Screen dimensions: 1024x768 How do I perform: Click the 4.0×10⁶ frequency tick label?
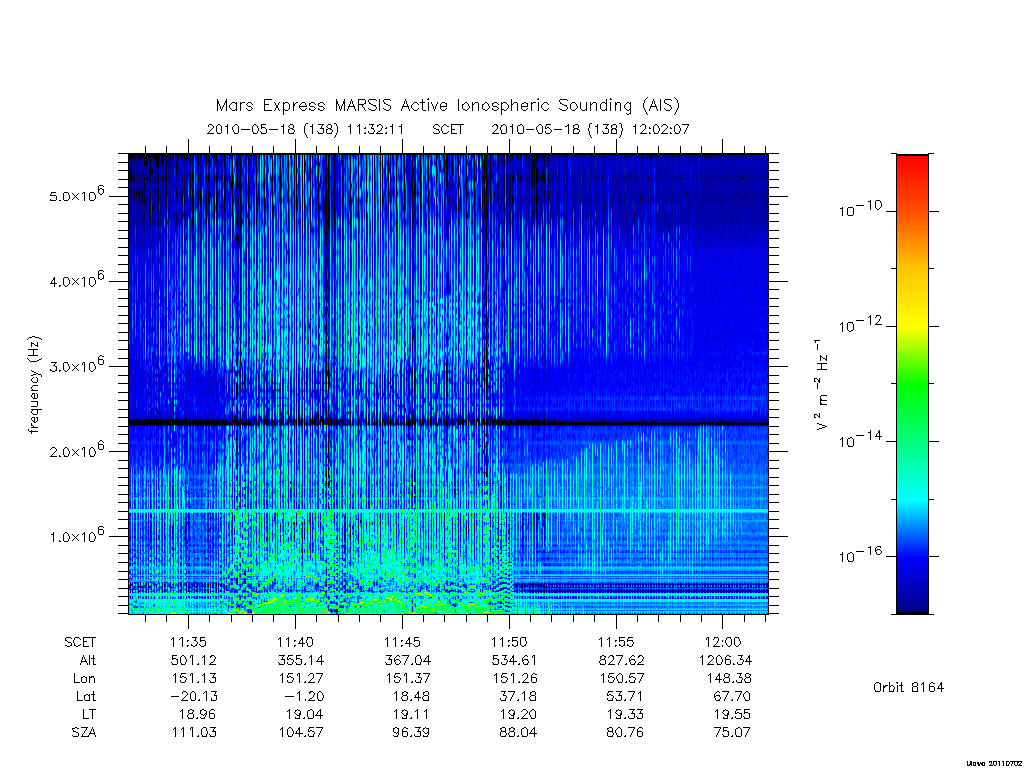click(76, 280)
